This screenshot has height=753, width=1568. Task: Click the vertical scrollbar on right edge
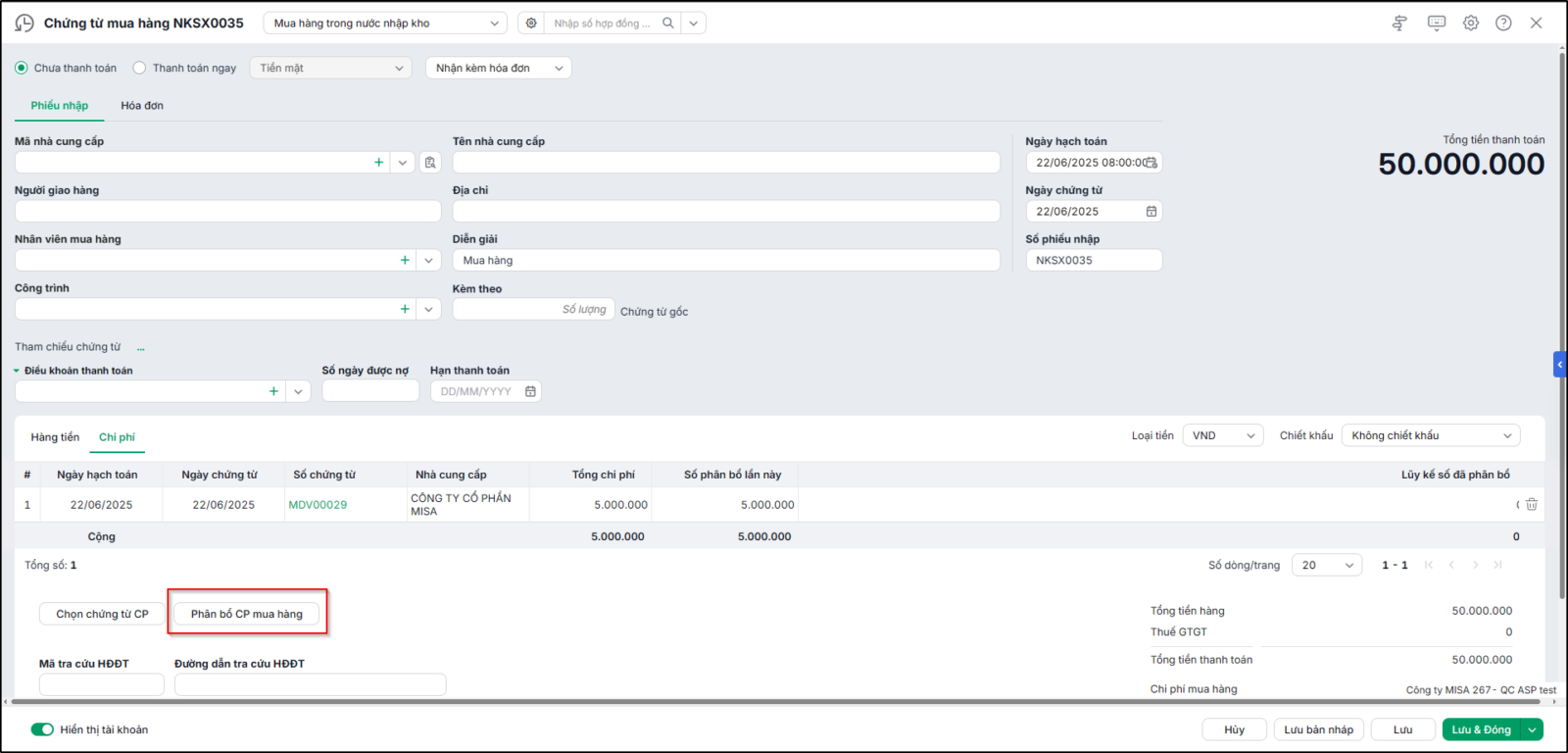[1562, 324]
